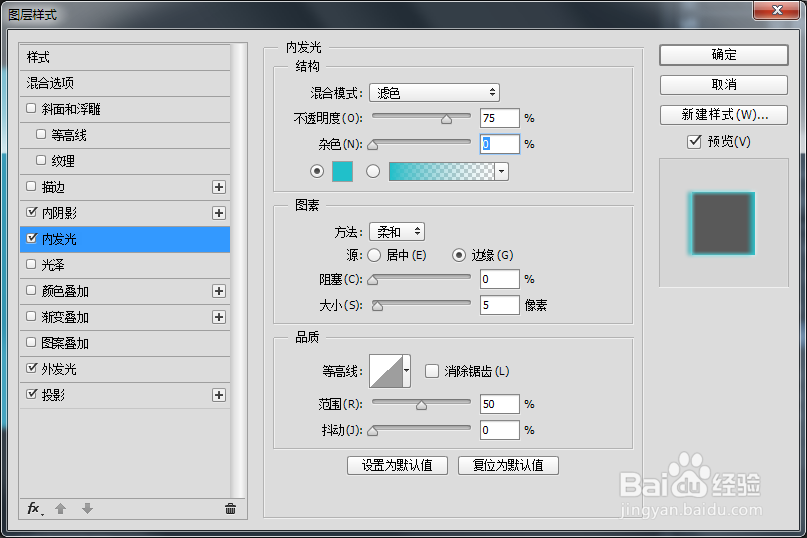807x538 pixels.
Task: Add another 内阴影 effect with plus icon
Action: (219, 213)
